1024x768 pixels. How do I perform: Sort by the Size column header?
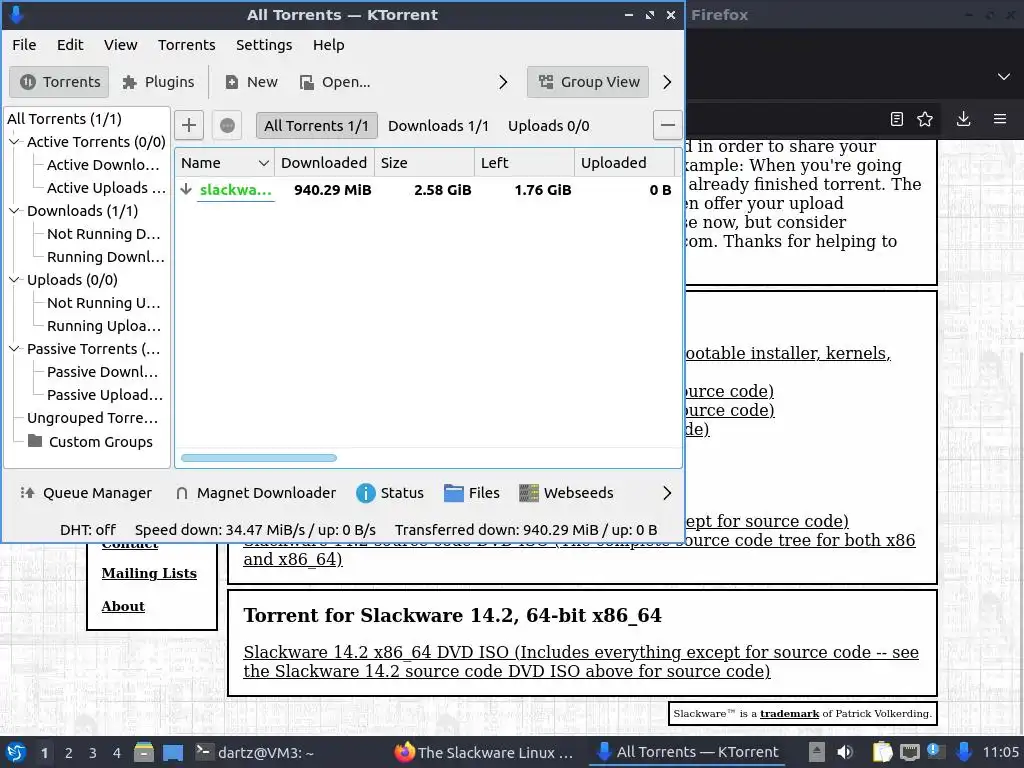coord(424,163)
